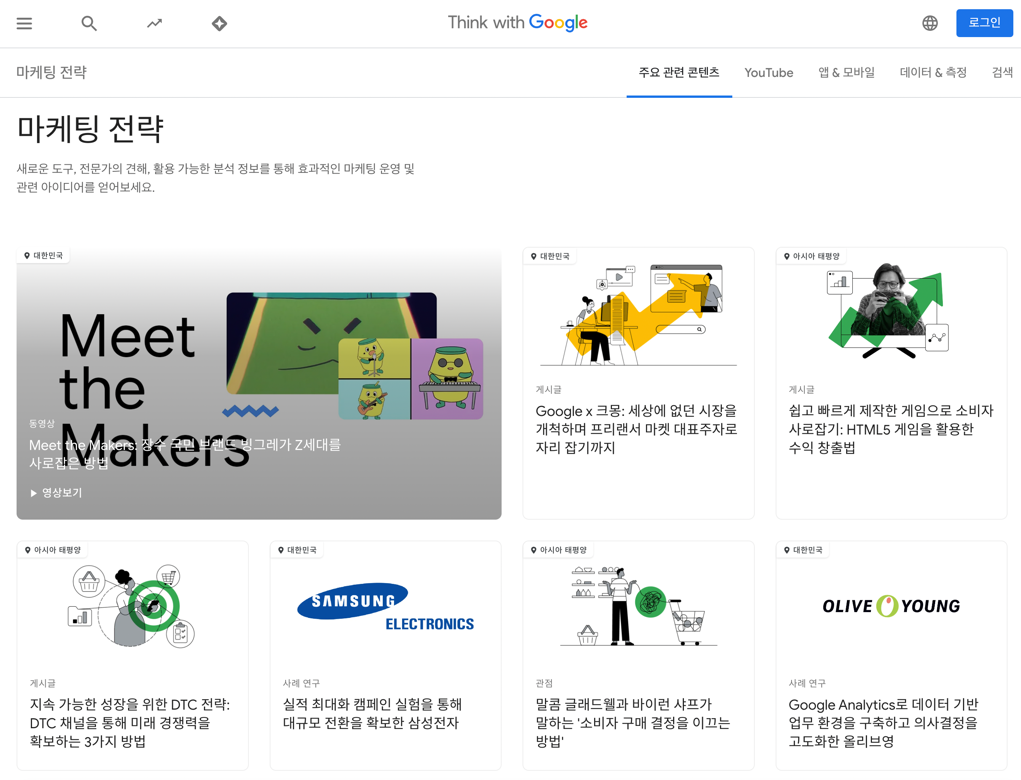1021x780 pixels.
Task: Click the Meet the Makers video artwork
Action: coord(355,355)
